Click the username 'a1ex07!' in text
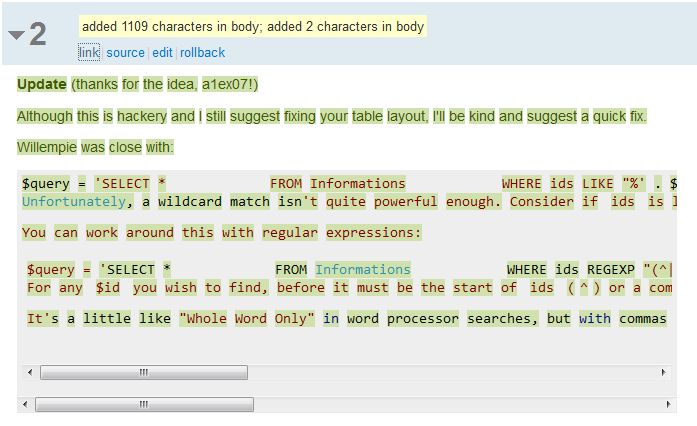Image resolution: width=697 pixels, height=426 pixels. click(x=230, y=84)
